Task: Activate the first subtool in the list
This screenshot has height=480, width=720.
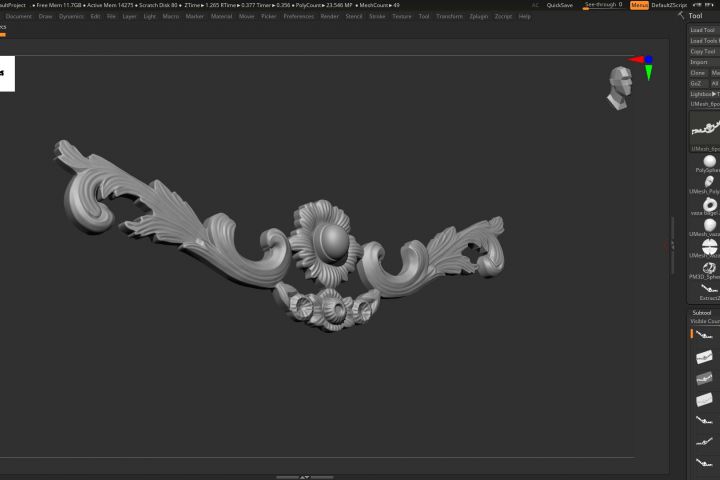Action: (704, 335)
